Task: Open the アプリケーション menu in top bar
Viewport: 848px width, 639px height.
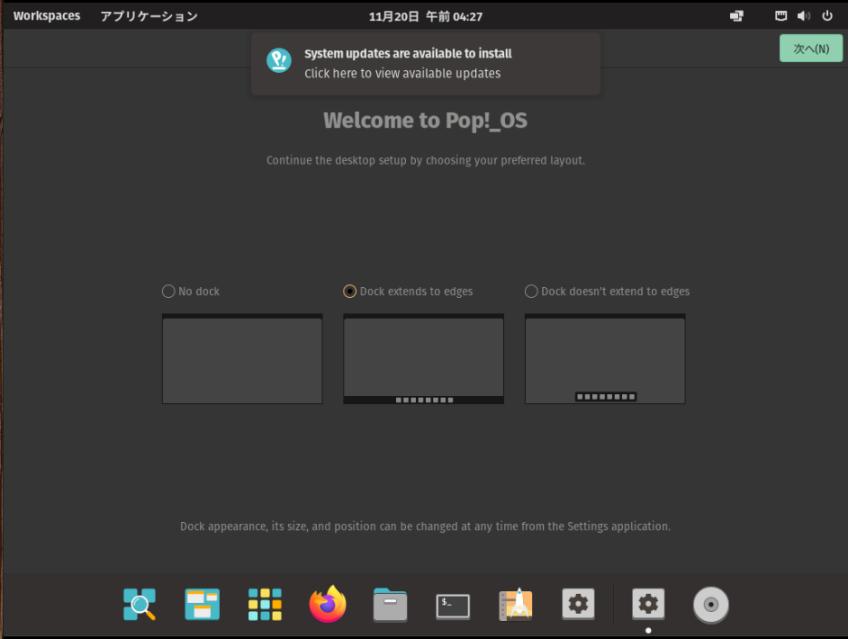Action: tap(149, 16)
